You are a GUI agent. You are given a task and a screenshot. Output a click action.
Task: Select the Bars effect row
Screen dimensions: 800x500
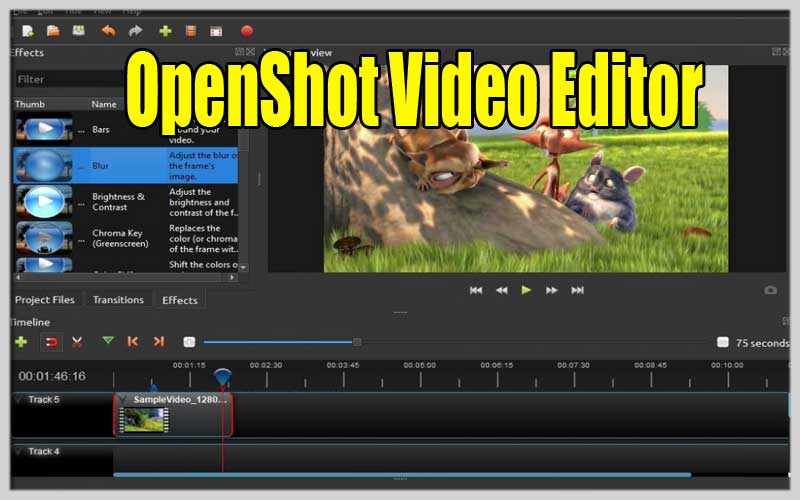pos(126,130)
